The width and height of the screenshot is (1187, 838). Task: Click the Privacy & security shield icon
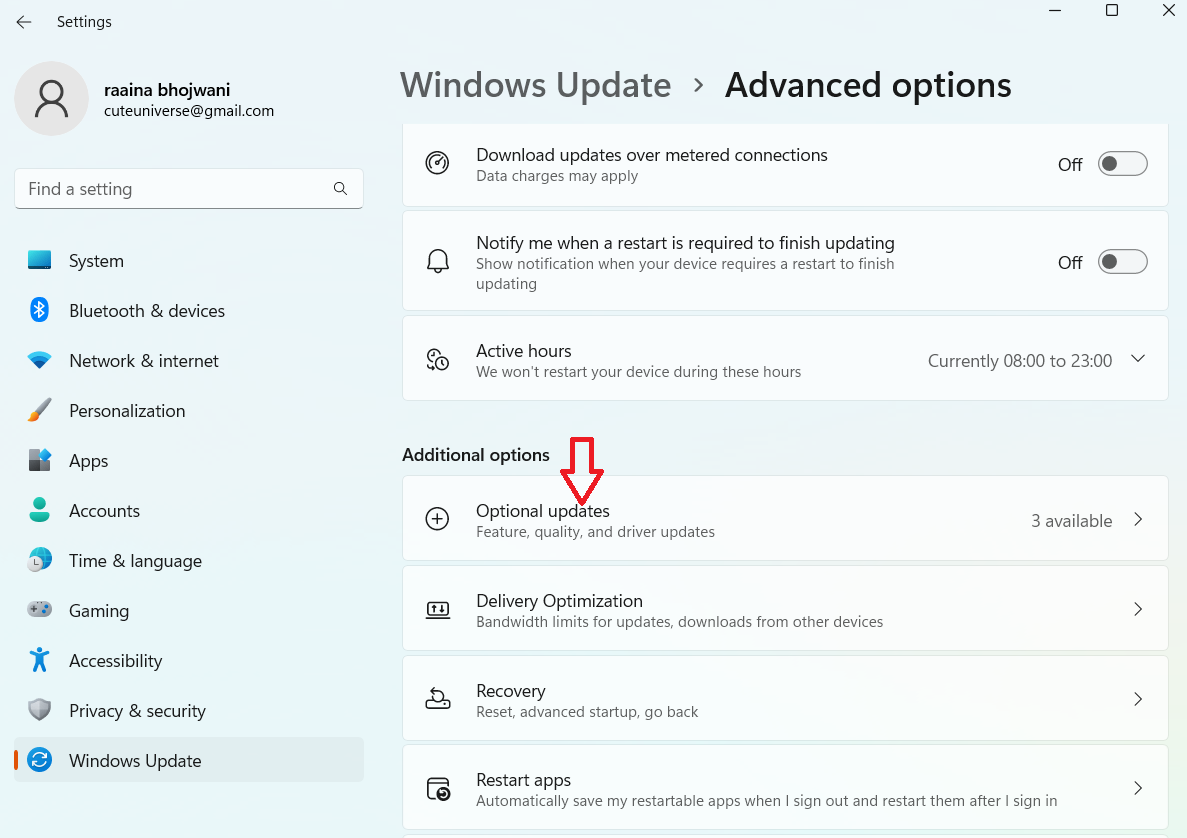pos(40,711)
